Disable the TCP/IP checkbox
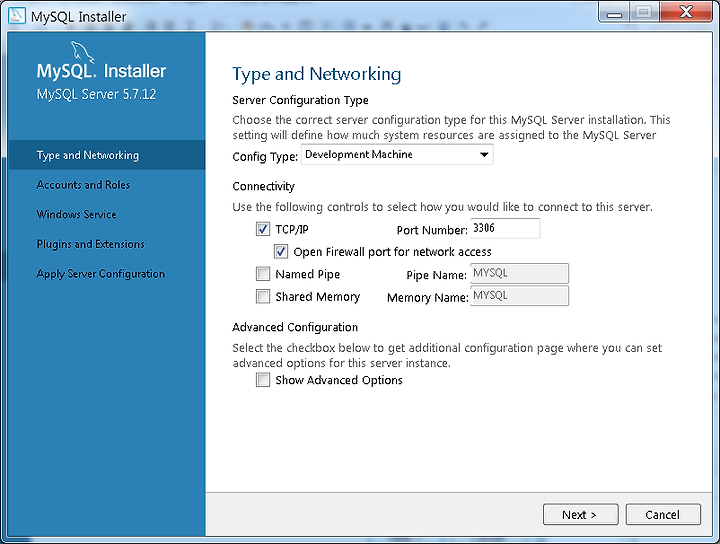The width and height of the screenshot is (720, 544). [x=263, y=229]
